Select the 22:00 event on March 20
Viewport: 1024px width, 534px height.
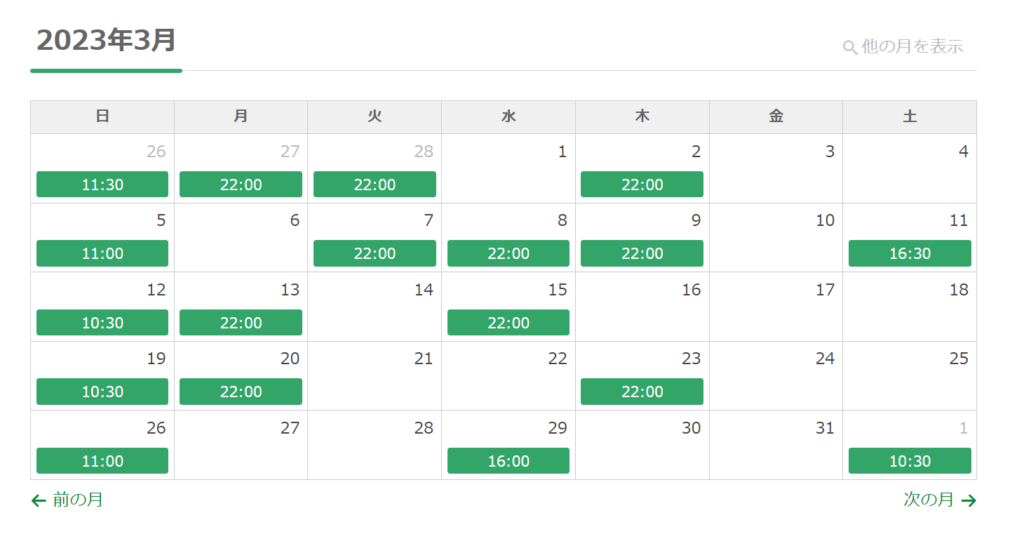pos(240,392)
